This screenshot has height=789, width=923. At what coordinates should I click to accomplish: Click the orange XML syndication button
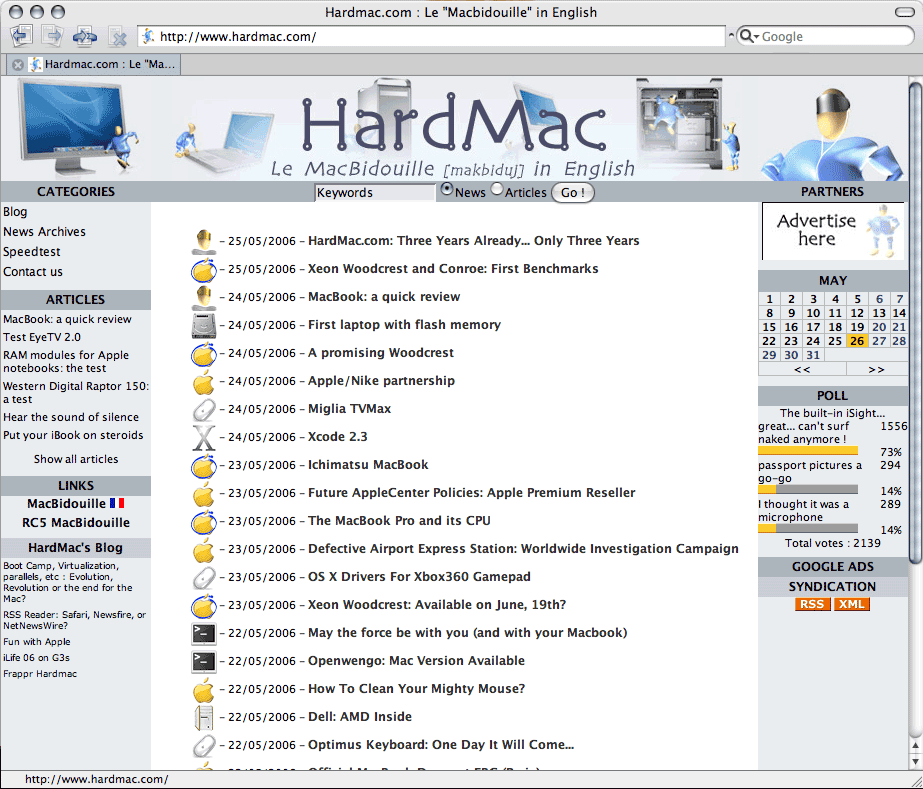coord(851,604)
